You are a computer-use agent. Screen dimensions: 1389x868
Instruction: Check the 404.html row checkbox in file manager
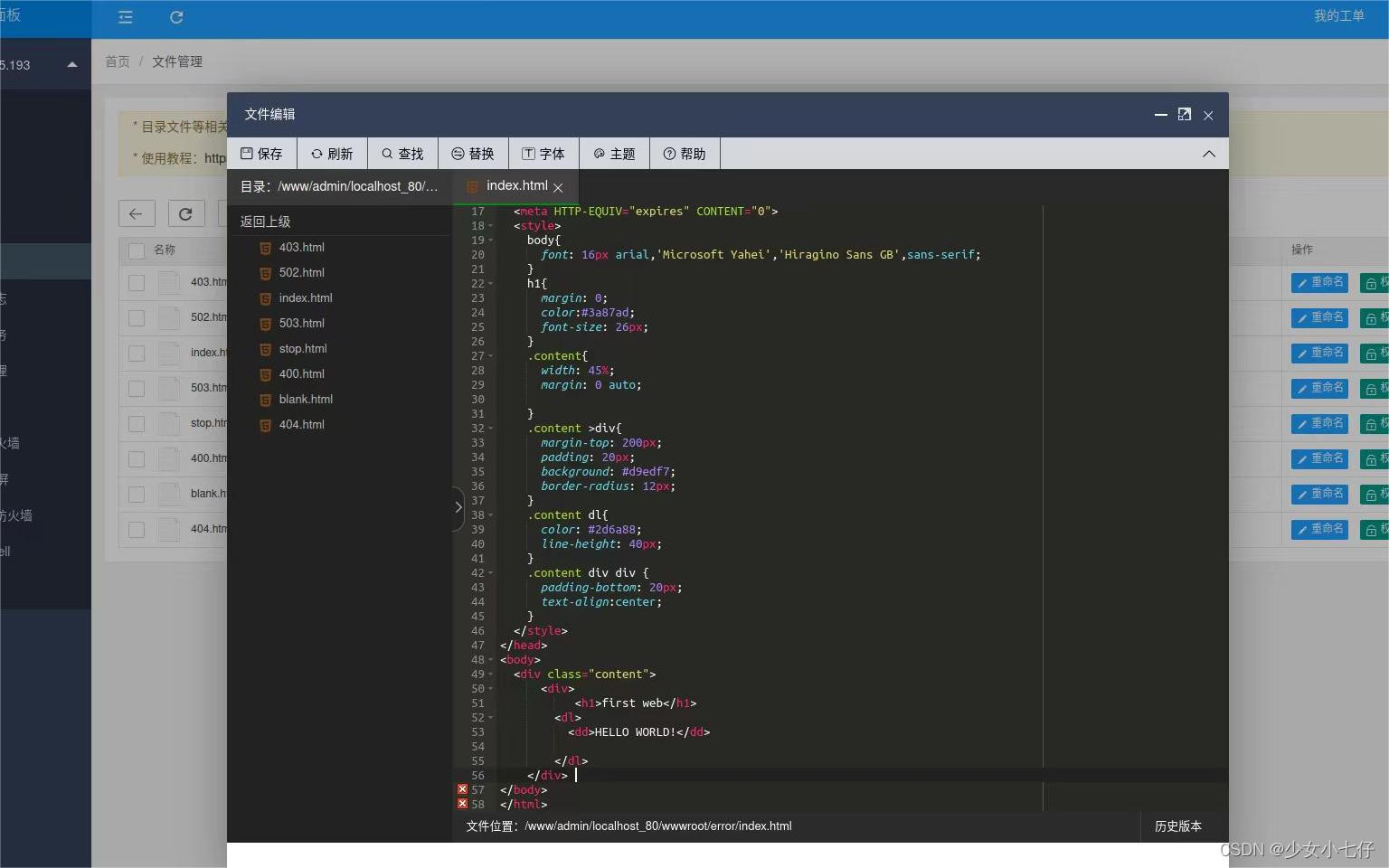coord(137,530)
